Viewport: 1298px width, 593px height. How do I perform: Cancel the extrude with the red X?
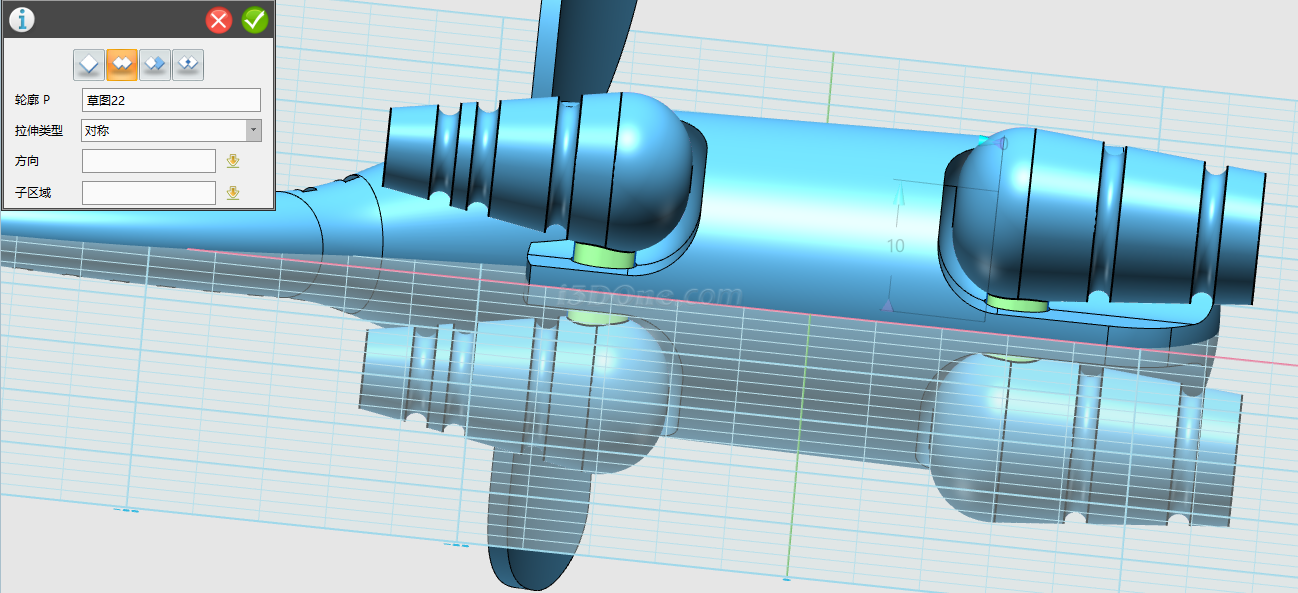point(219,20)
